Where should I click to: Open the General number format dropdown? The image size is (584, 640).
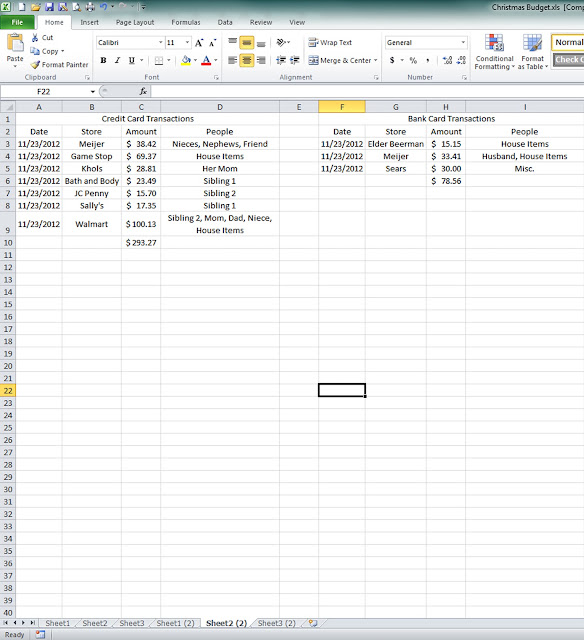pyautogui.click(x=463, y=42)
